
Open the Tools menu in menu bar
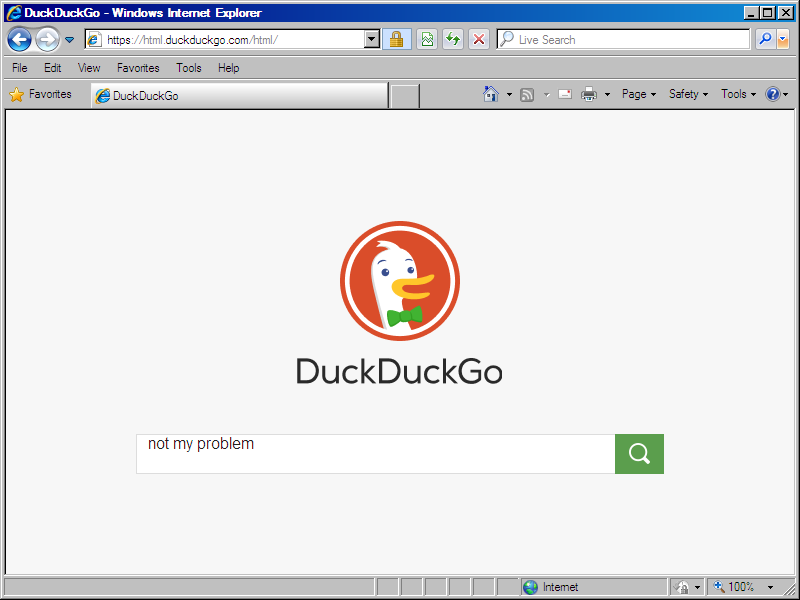tap(189, 68)
